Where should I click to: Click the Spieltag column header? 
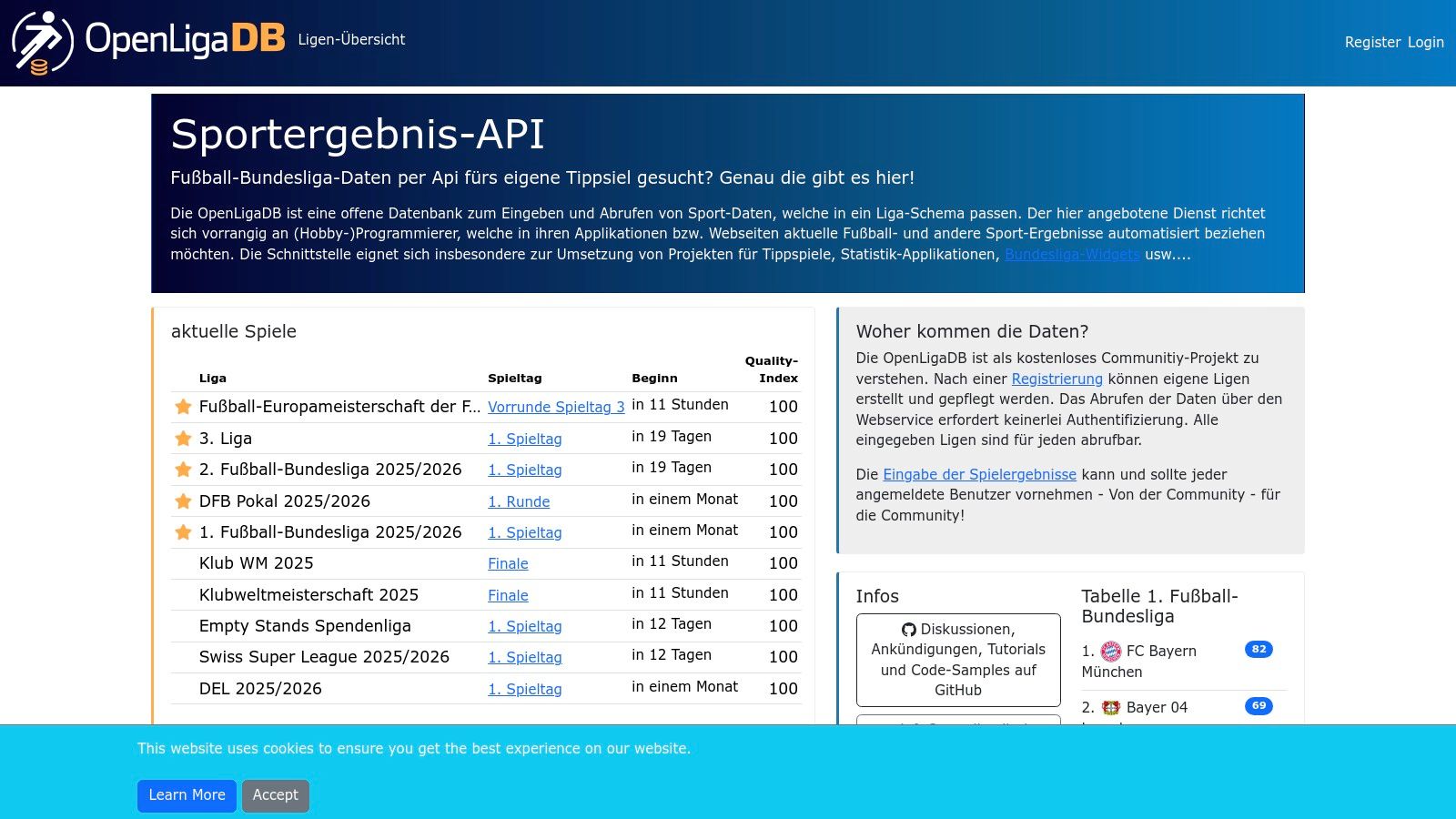[515, 379]
